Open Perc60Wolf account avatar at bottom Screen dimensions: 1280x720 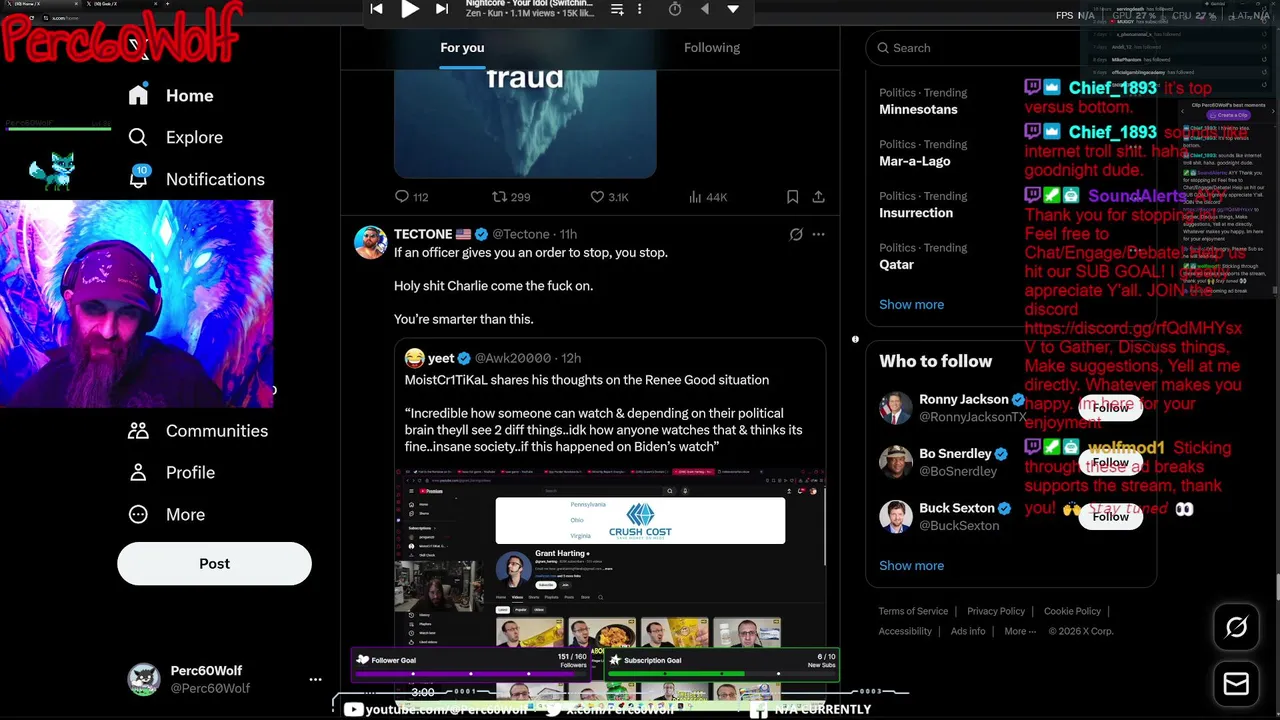(x=144, y=679)
